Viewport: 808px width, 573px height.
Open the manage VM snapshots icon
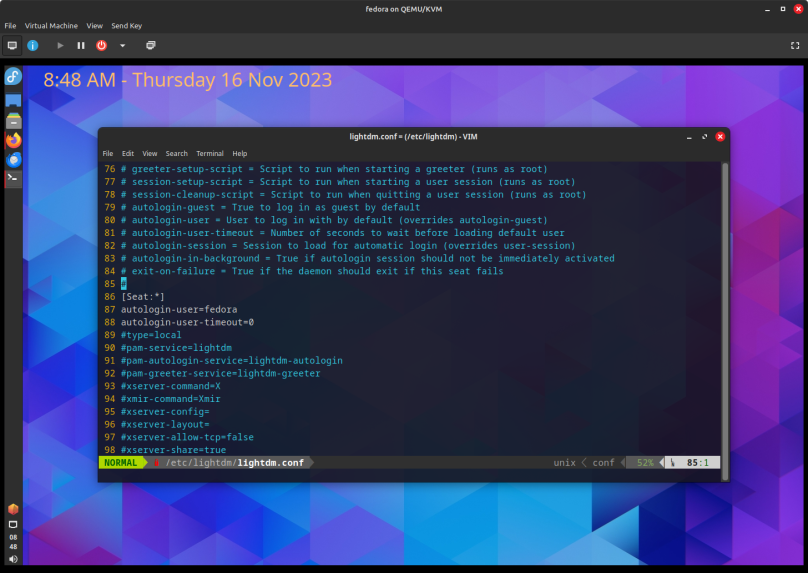click(x=150, y=45)
